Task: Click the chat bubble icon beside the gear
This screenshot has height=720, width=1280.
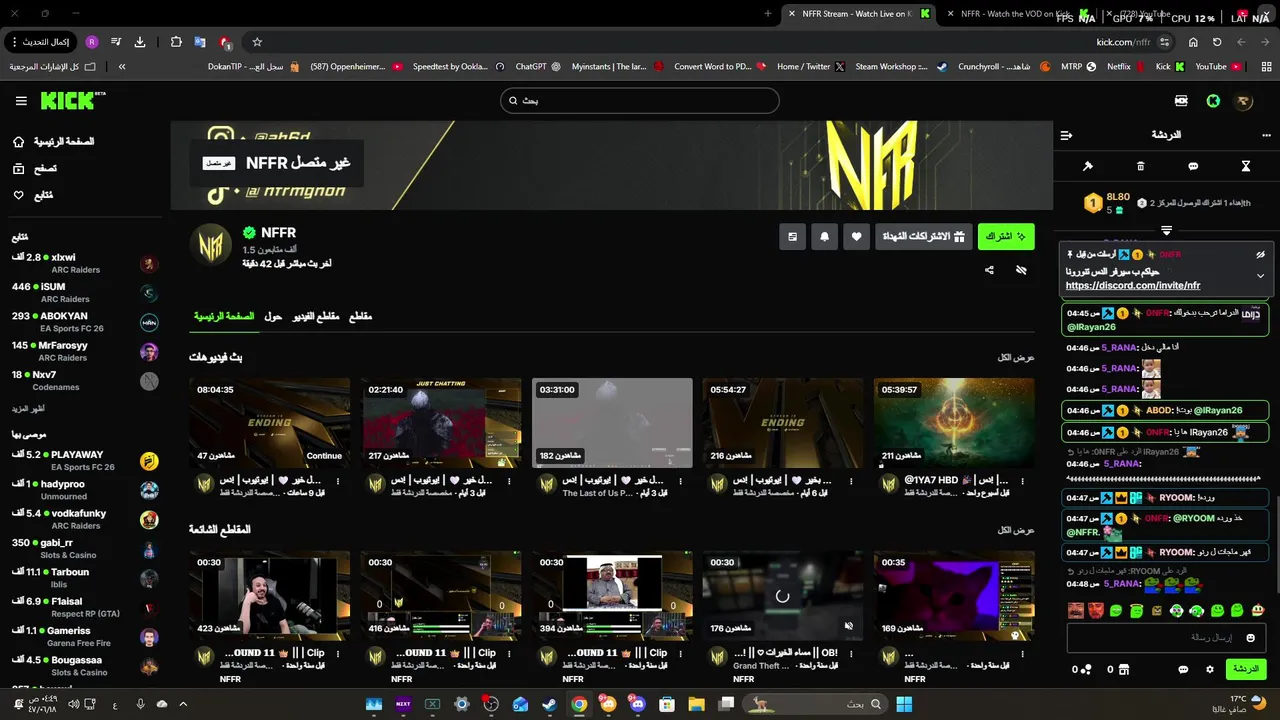Action: (x=1183, y=670)
